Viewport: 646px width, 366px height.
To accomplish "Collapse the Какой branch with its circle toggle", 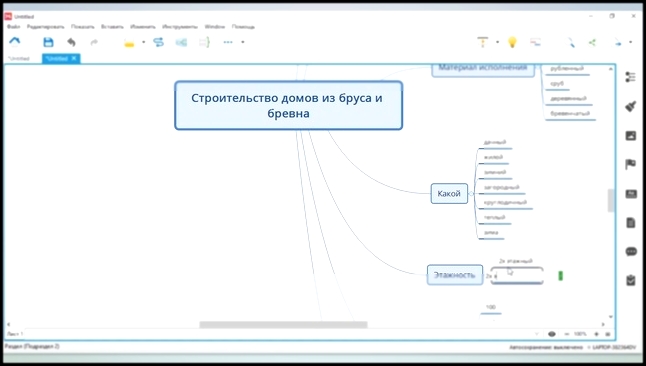I will (471, 194).
